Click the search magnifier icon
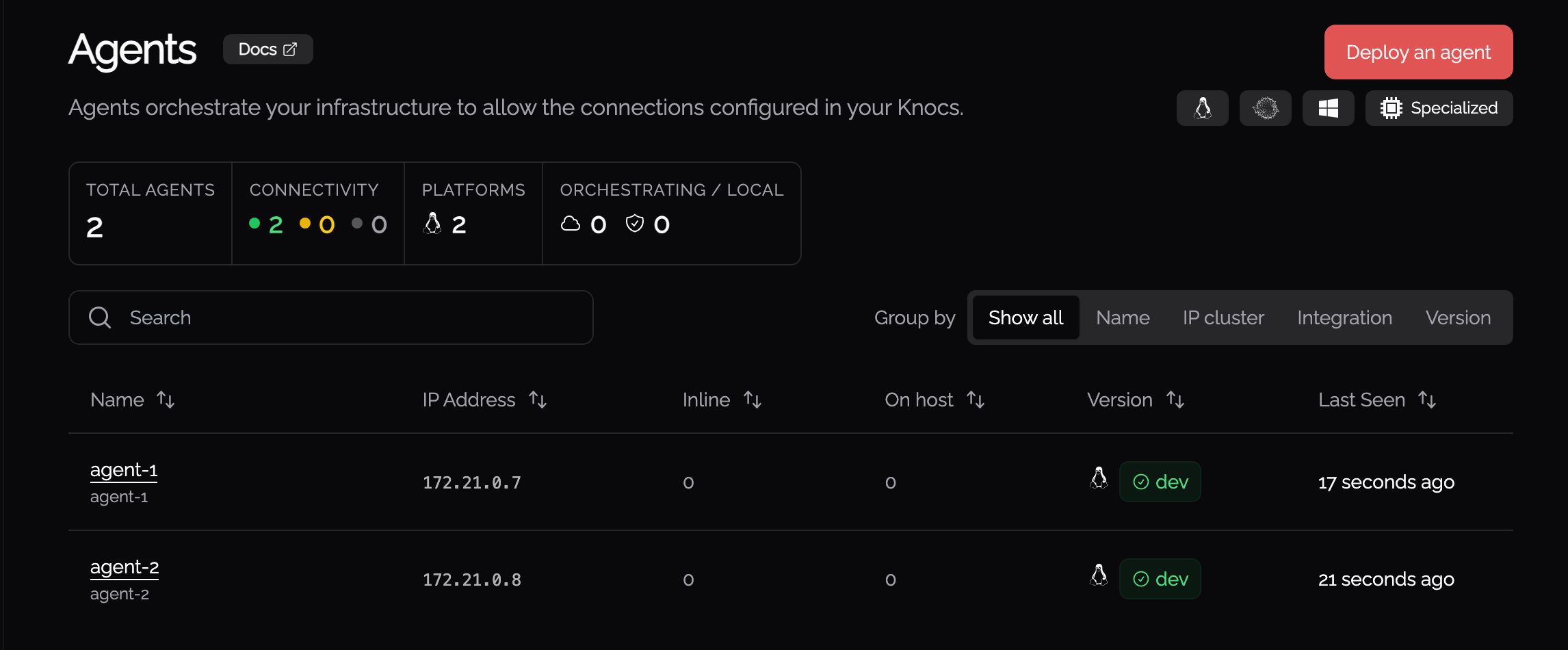1568x650 pixels. 100,317
